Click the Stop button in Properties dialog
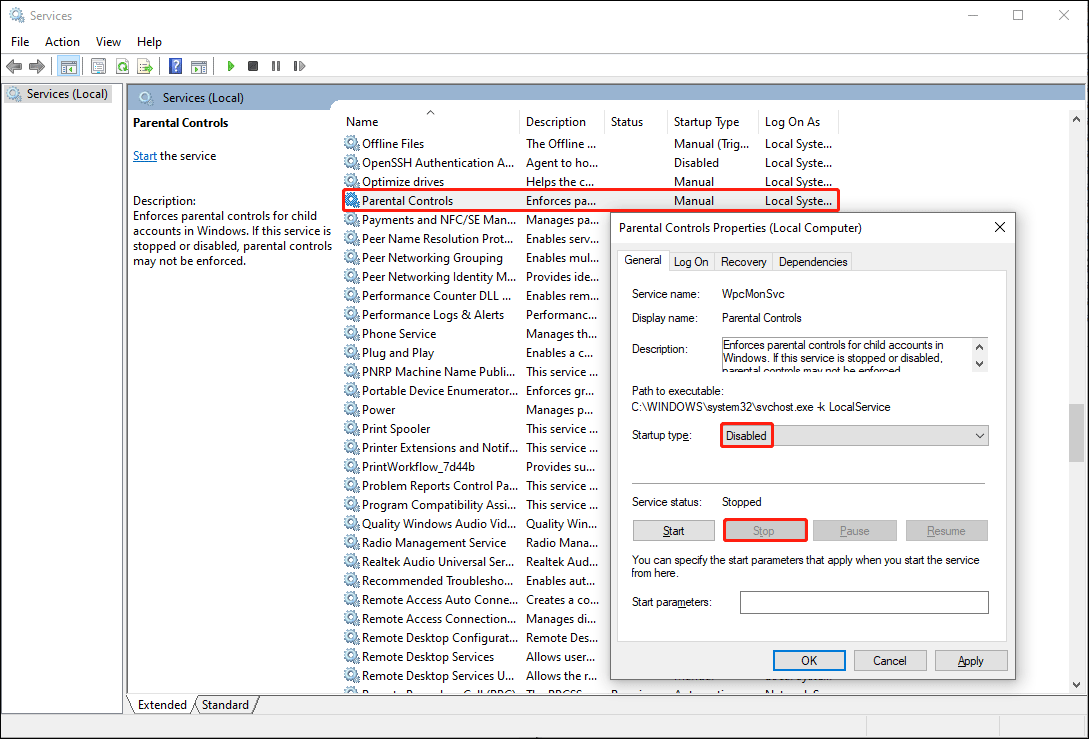The height and width of the screenshot is (739, 1089). 765,531
